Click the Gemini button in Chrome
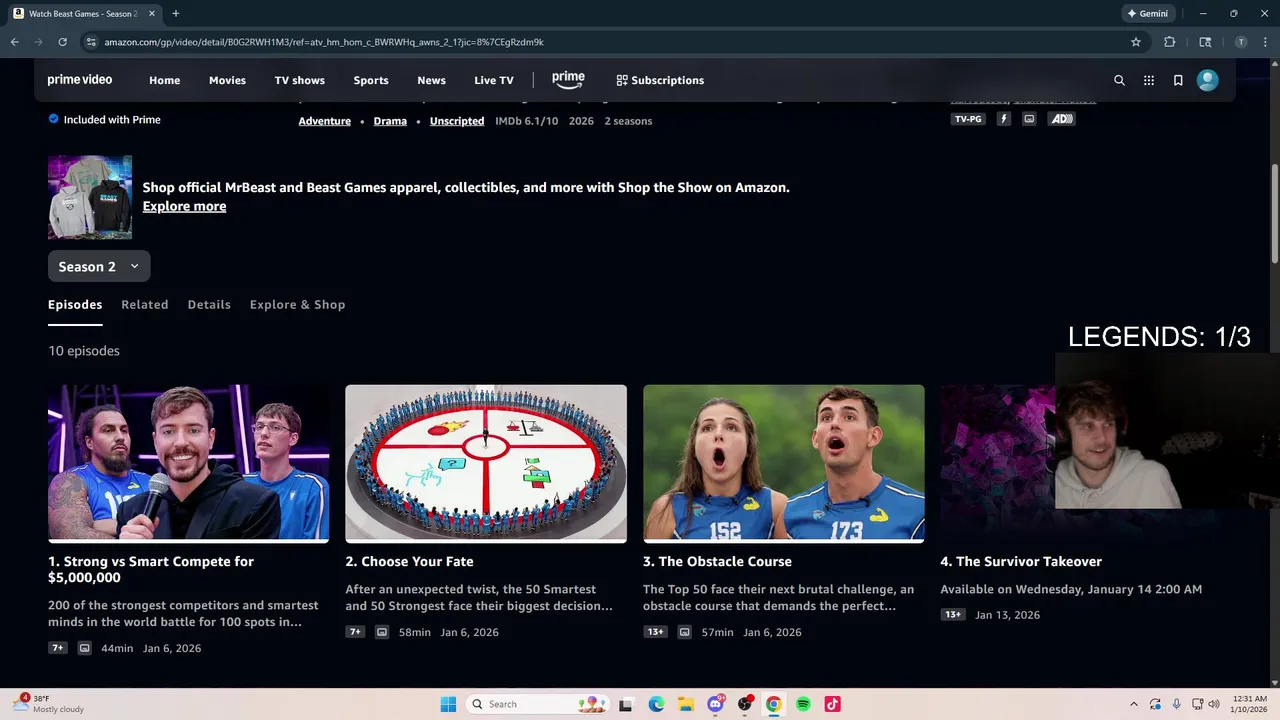The image size is (1280, 720). [1148, 14]
